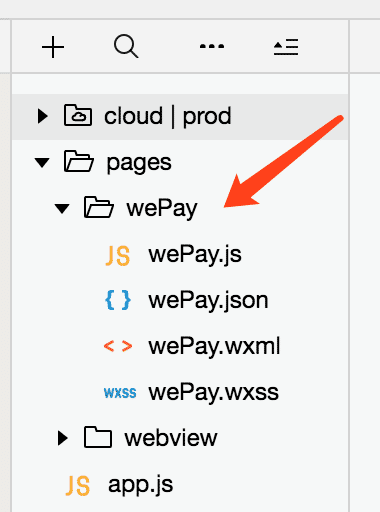Expand the cloud | prod folder arrow
380x512 pixels.
tap(43, 116)
